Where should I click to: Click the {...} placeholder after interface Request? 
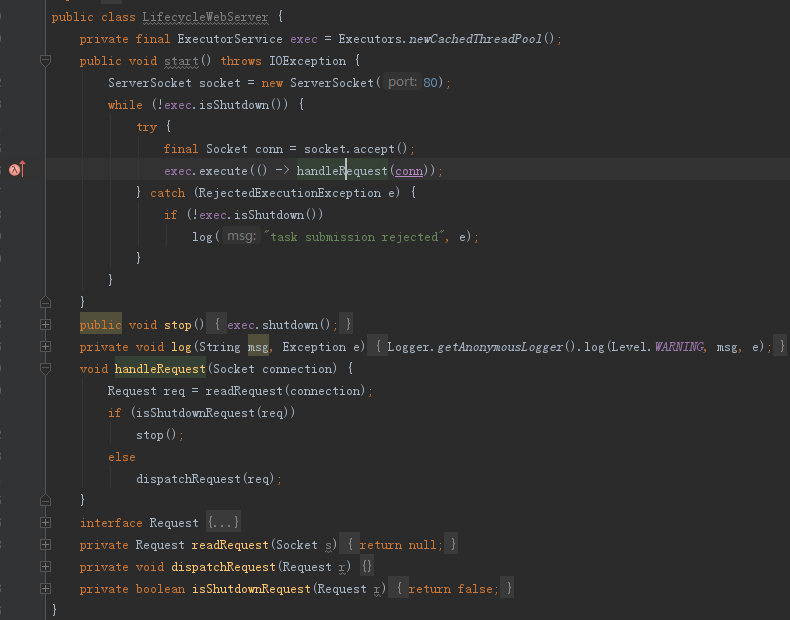click(223, 523)
